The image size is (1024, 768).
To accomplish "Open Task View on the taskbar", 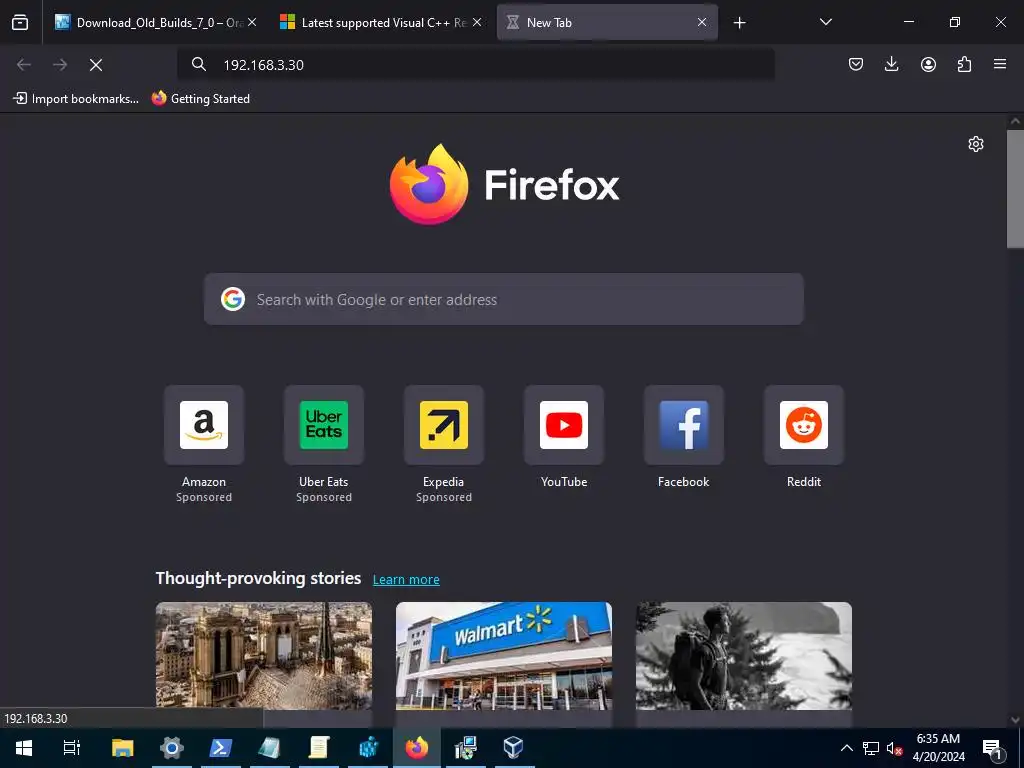I will tap(72, 748).
